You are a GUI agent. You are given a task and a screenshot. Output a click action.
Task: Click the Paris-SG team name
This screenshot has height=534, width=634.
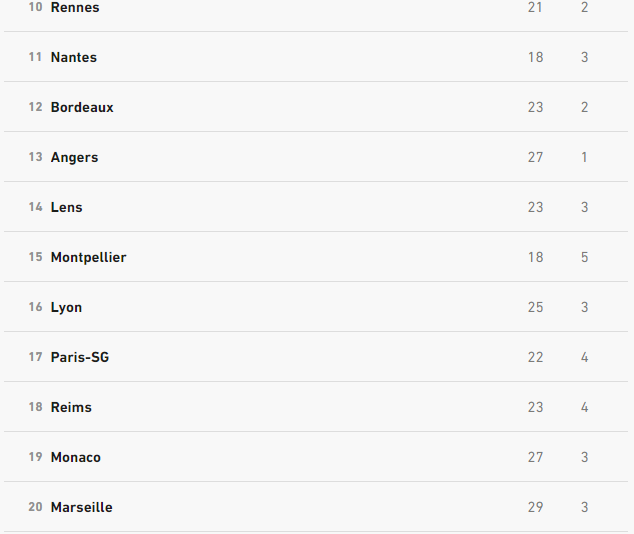click(80, 358)
